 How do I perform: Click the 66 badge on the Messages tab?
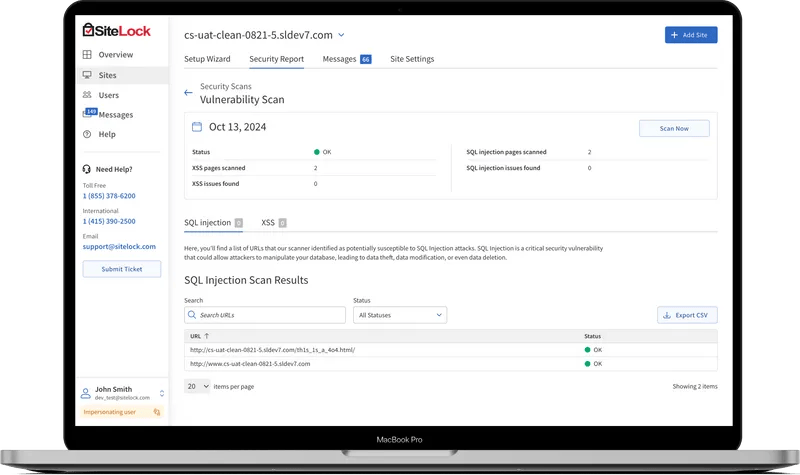(366, 59)
